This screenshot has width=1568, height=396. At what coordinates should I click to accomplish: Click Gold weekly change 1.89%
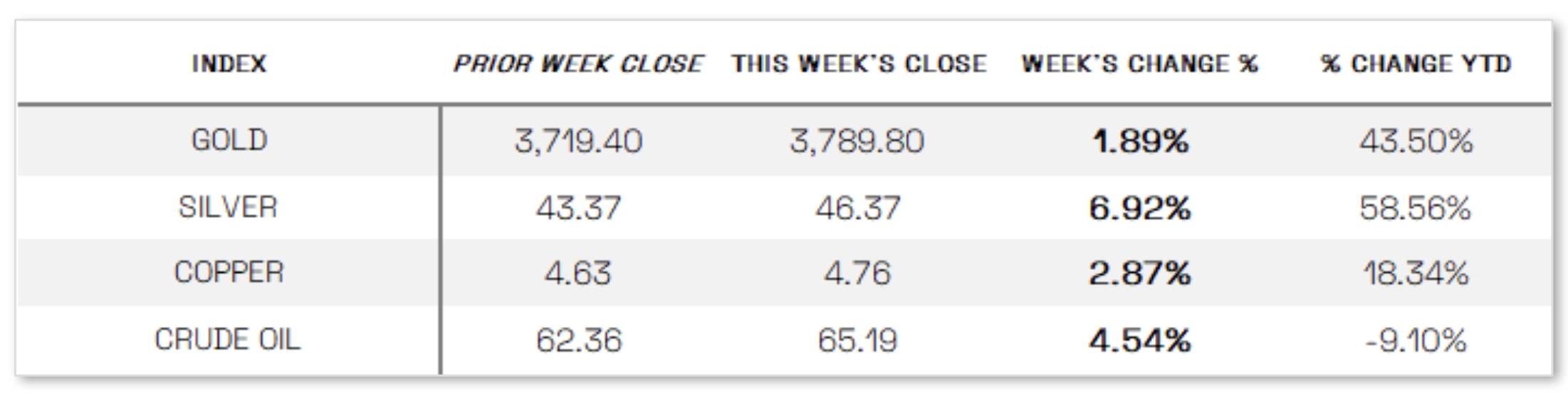(x=1140, y=140)
